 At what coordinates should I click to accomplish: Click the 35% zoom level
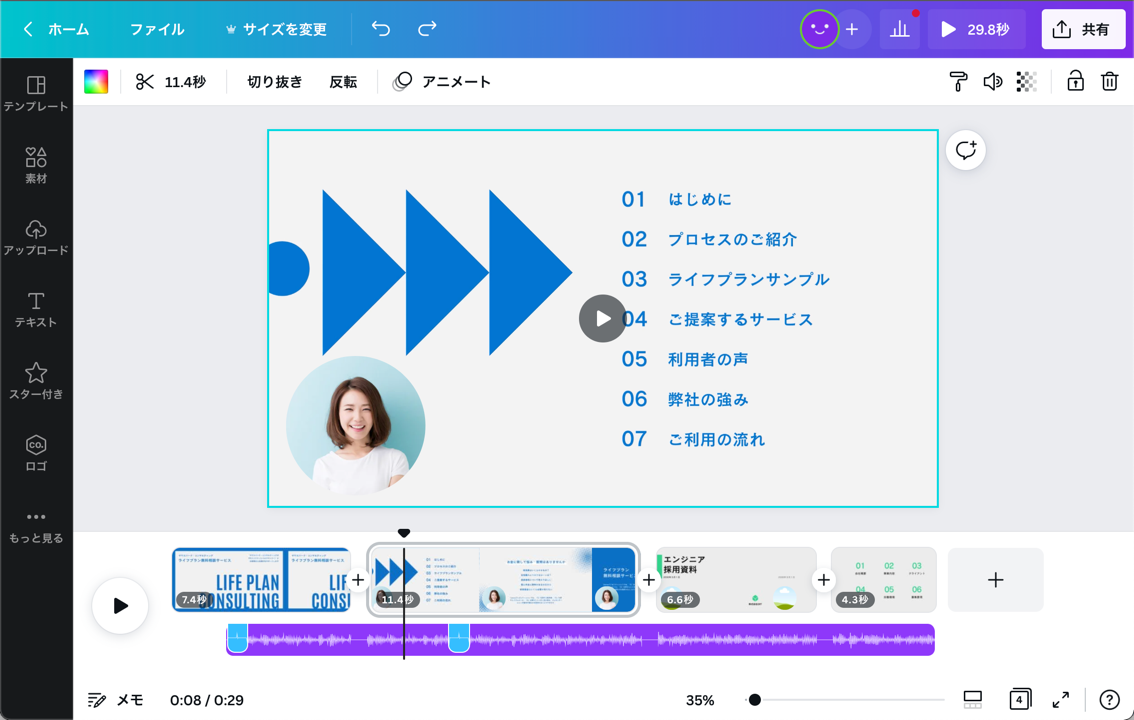(x=699, y=700)
